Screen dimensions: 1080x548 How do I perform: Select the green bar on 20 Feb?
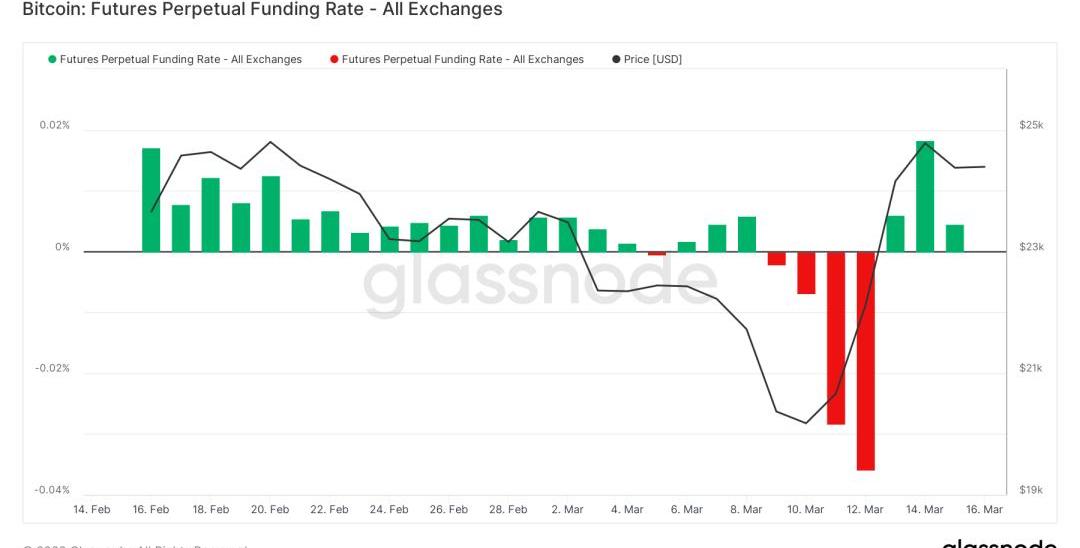[270, 214]
